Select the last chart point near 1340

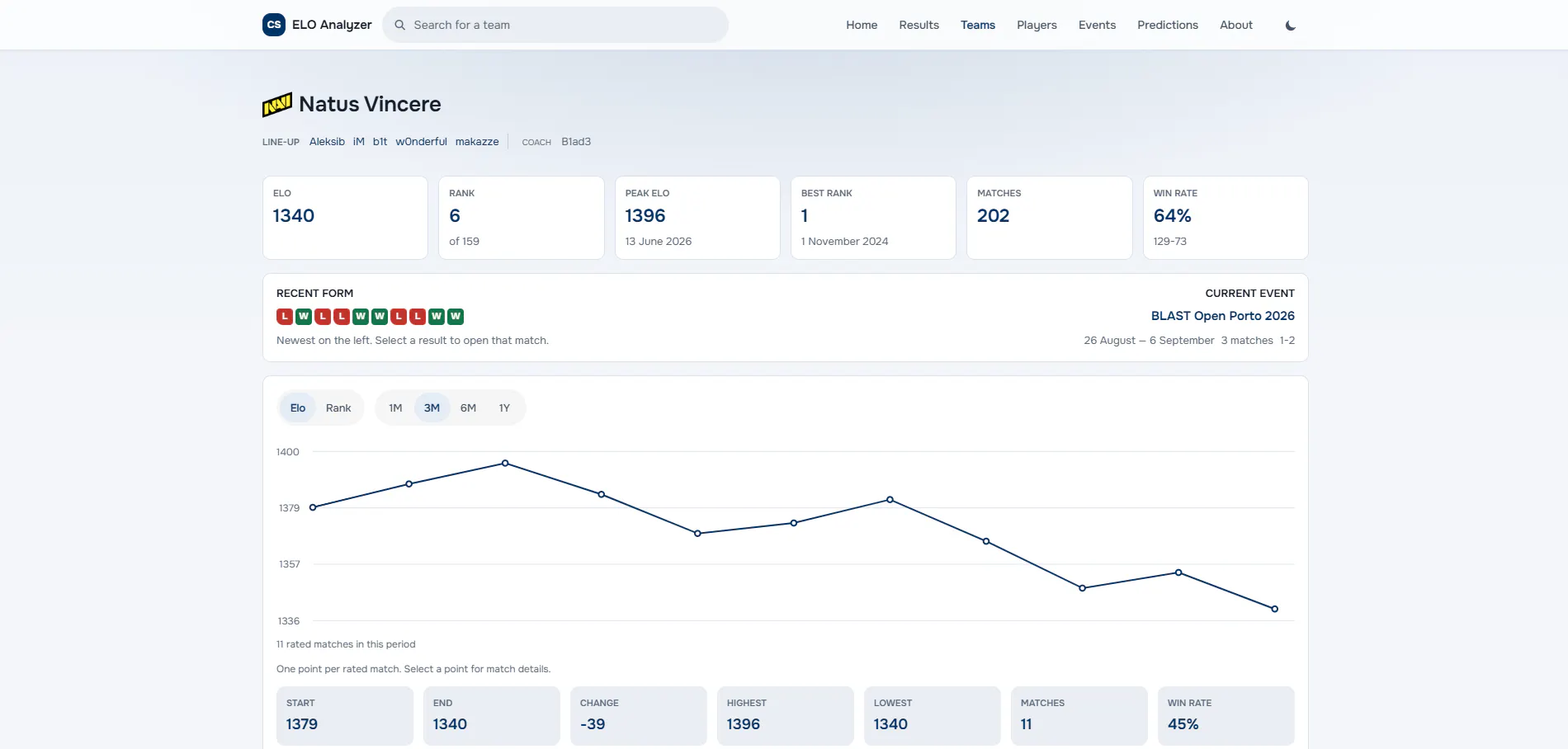pos(1274,609)
